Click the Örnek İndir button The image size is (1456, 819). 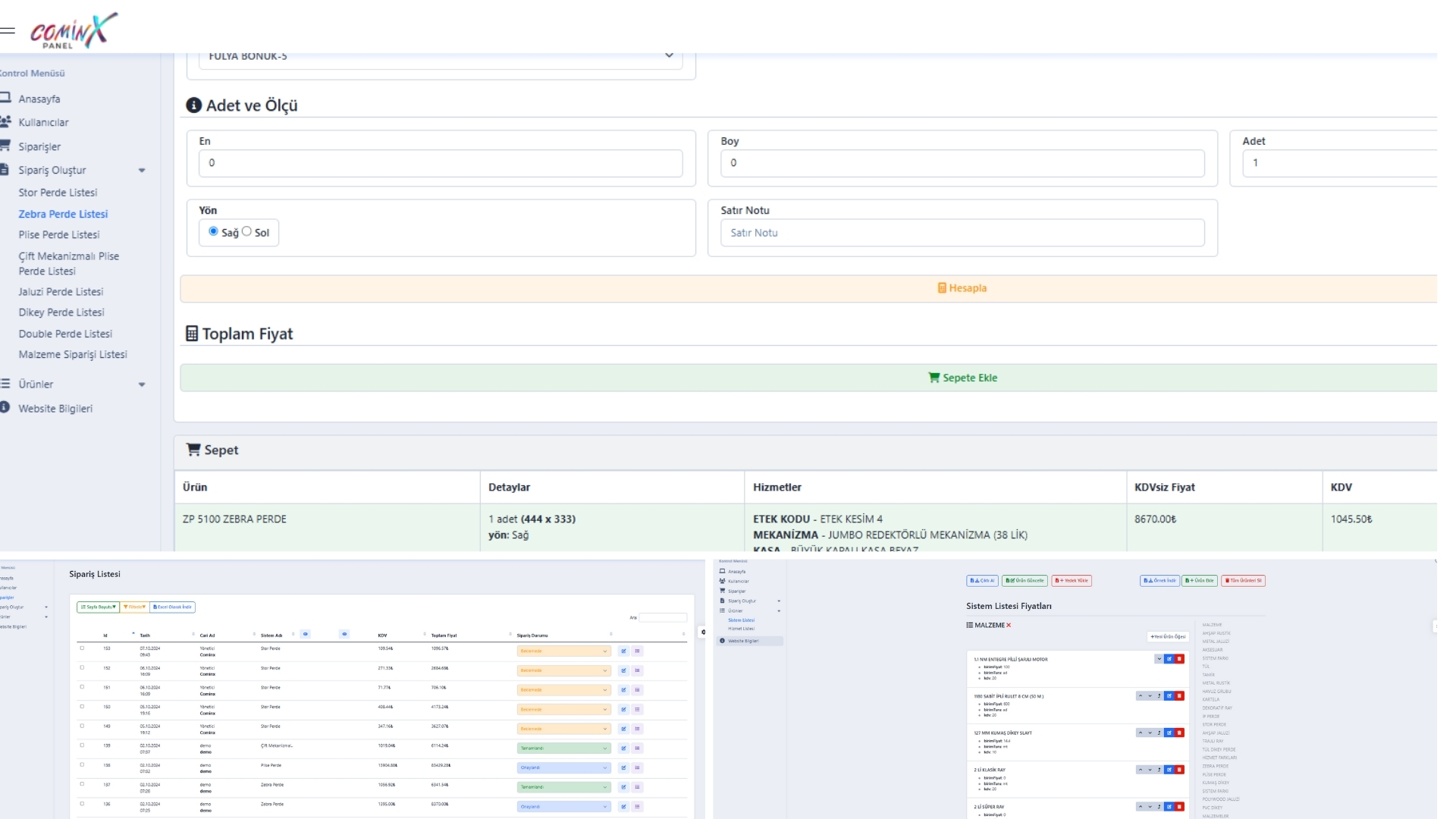coord(1159,581)
